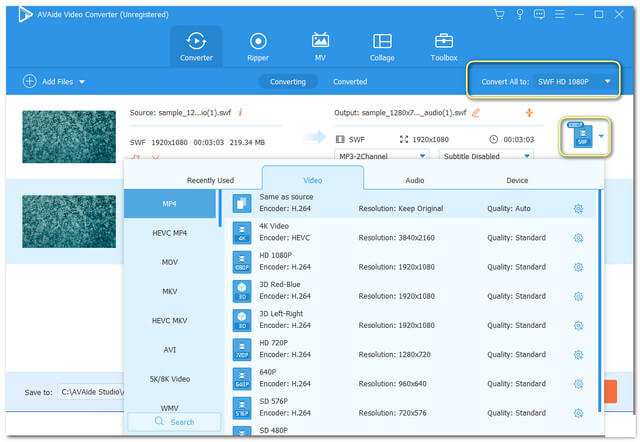Choose the SD 576P preset row
Screen dimensions: 640x442
(x=409, y=407)
